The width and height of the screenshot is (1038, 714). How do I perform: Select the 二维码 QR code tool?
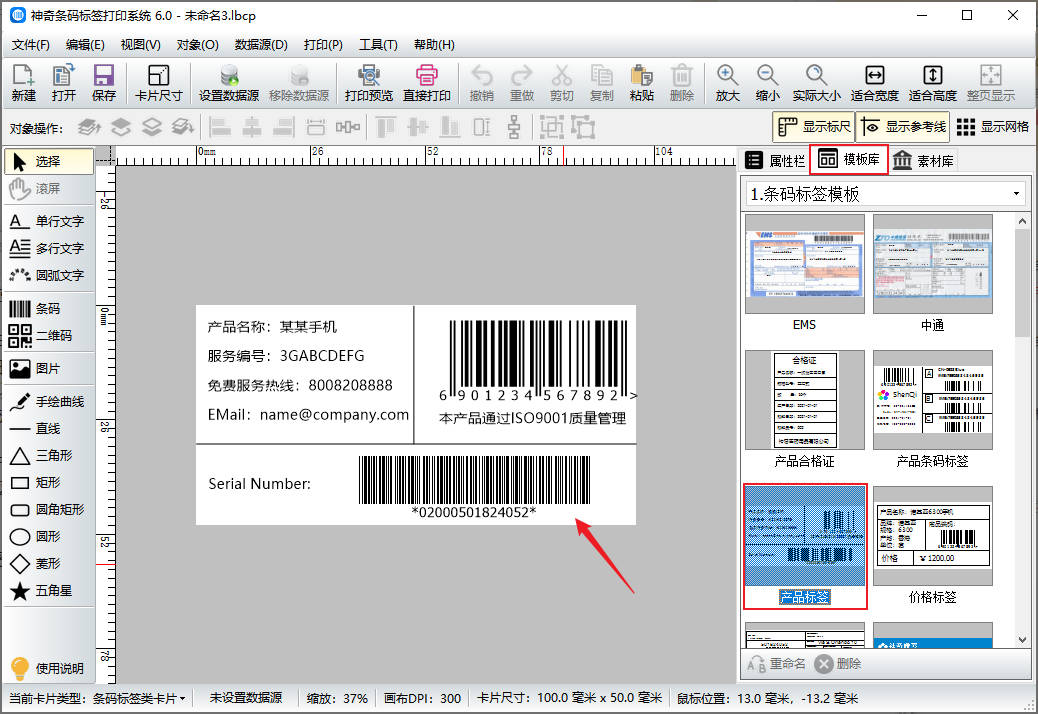coord(48,335)
